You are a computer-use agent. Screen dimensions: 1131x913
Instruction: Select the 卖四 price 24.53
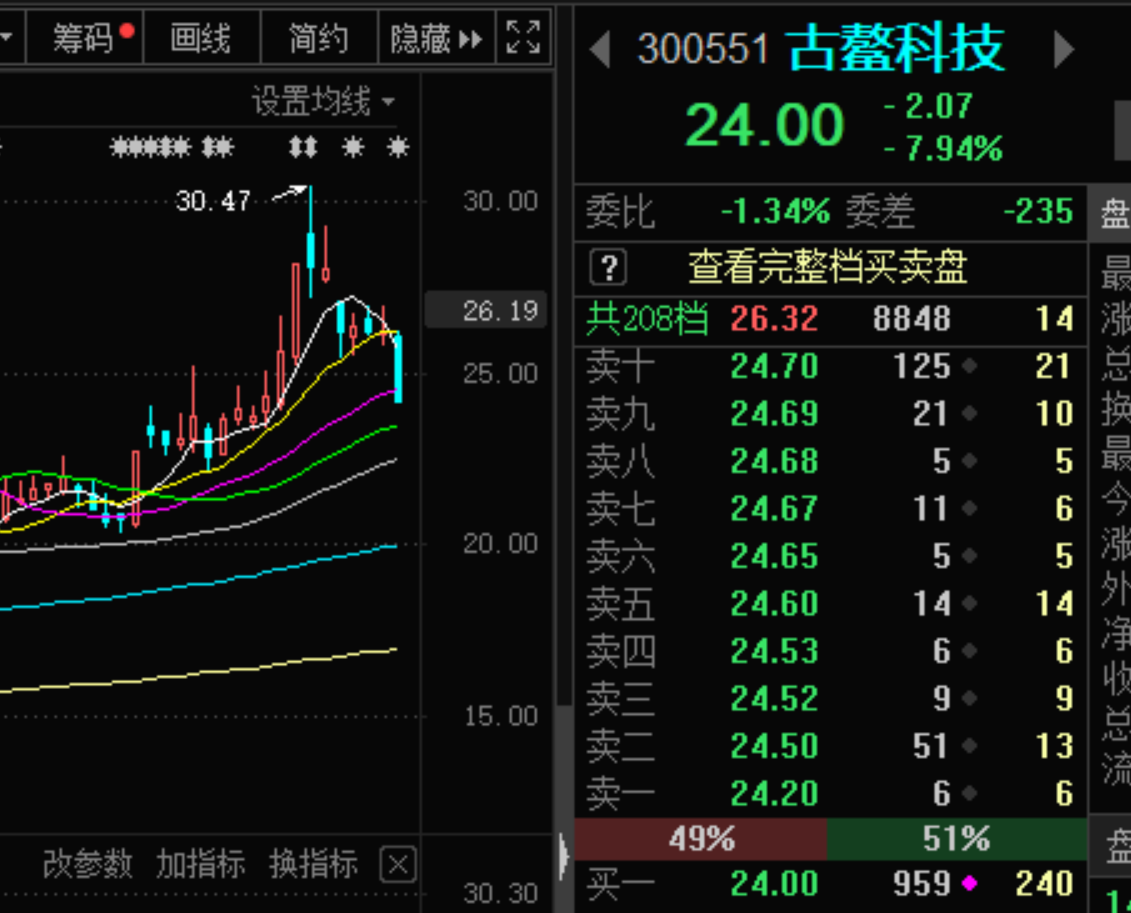coord(774,651)
